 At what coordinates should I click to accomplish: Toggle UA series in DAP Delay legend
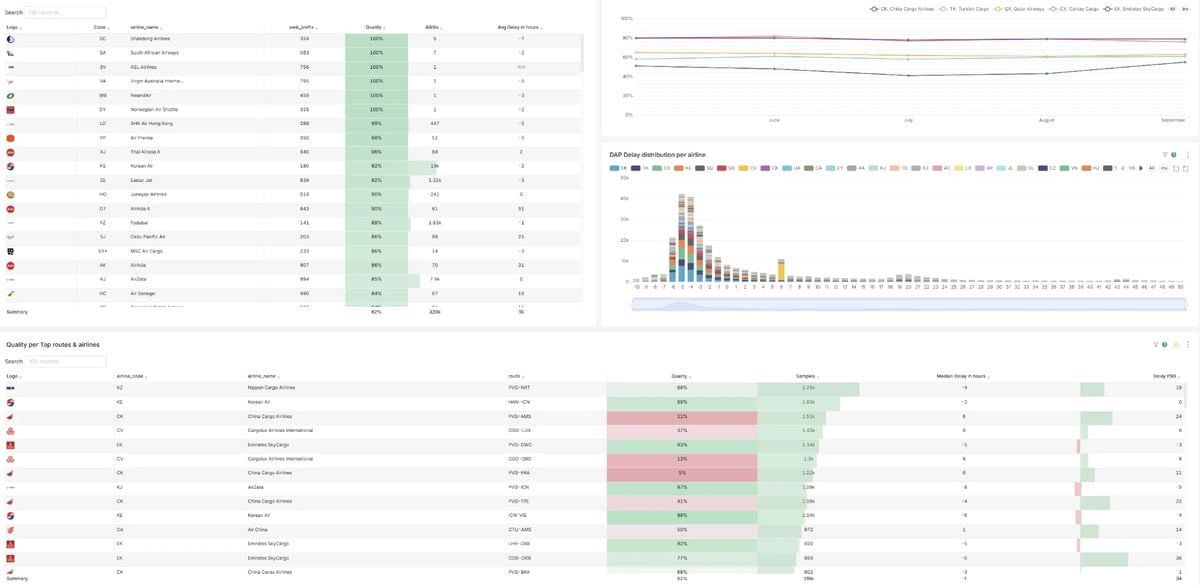pos(791,168)
